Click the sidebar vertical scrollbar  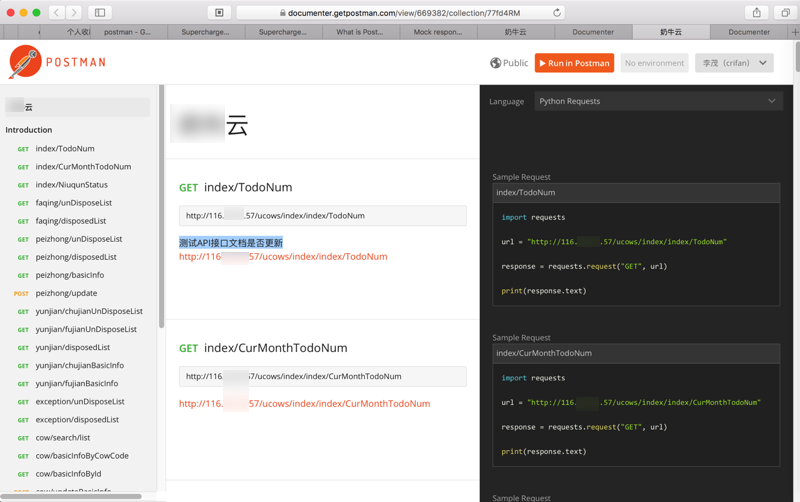(161, 207)
